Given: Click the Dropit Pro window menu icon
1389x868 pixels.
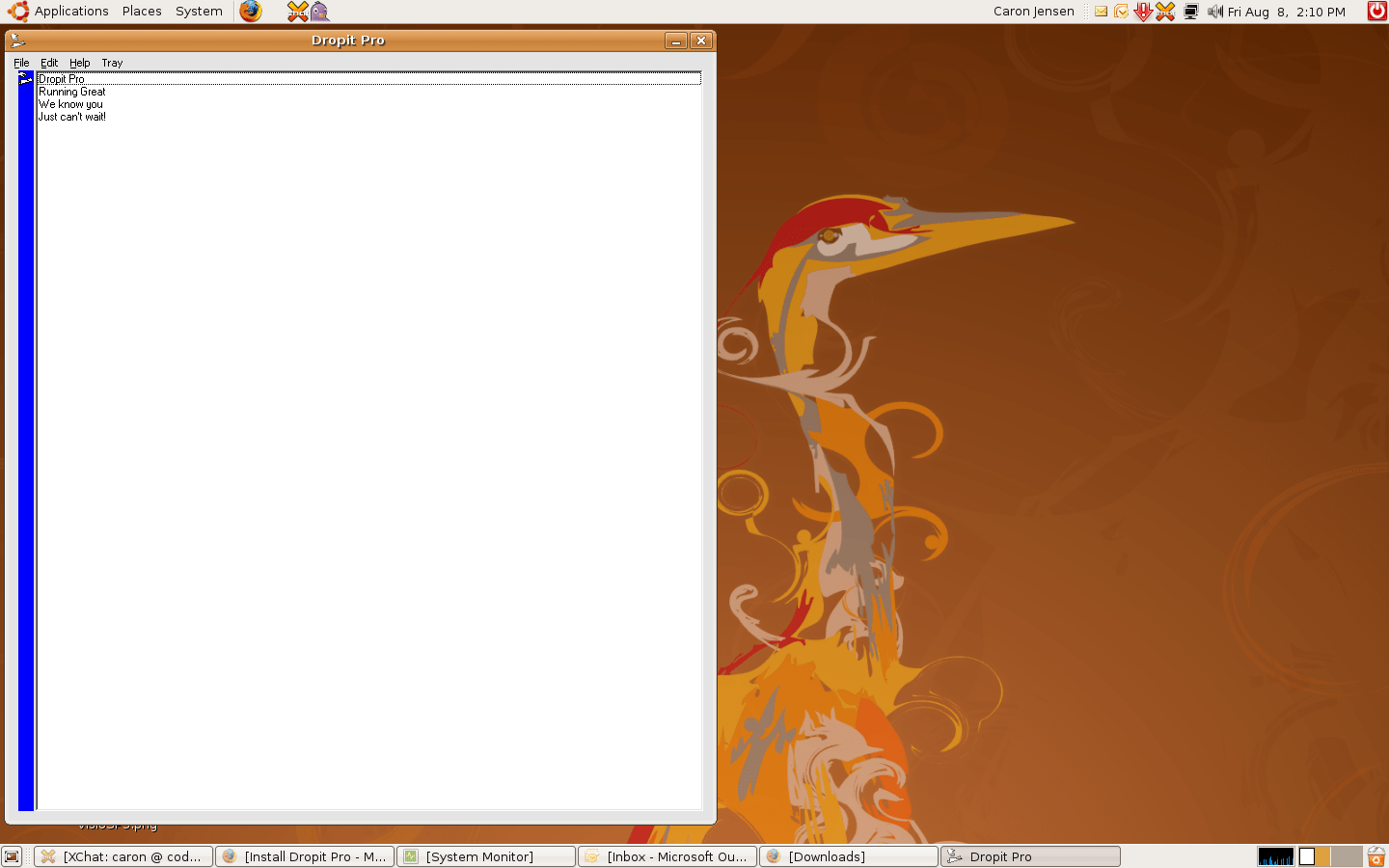Looking at the screenshot, I should point(17,41).
